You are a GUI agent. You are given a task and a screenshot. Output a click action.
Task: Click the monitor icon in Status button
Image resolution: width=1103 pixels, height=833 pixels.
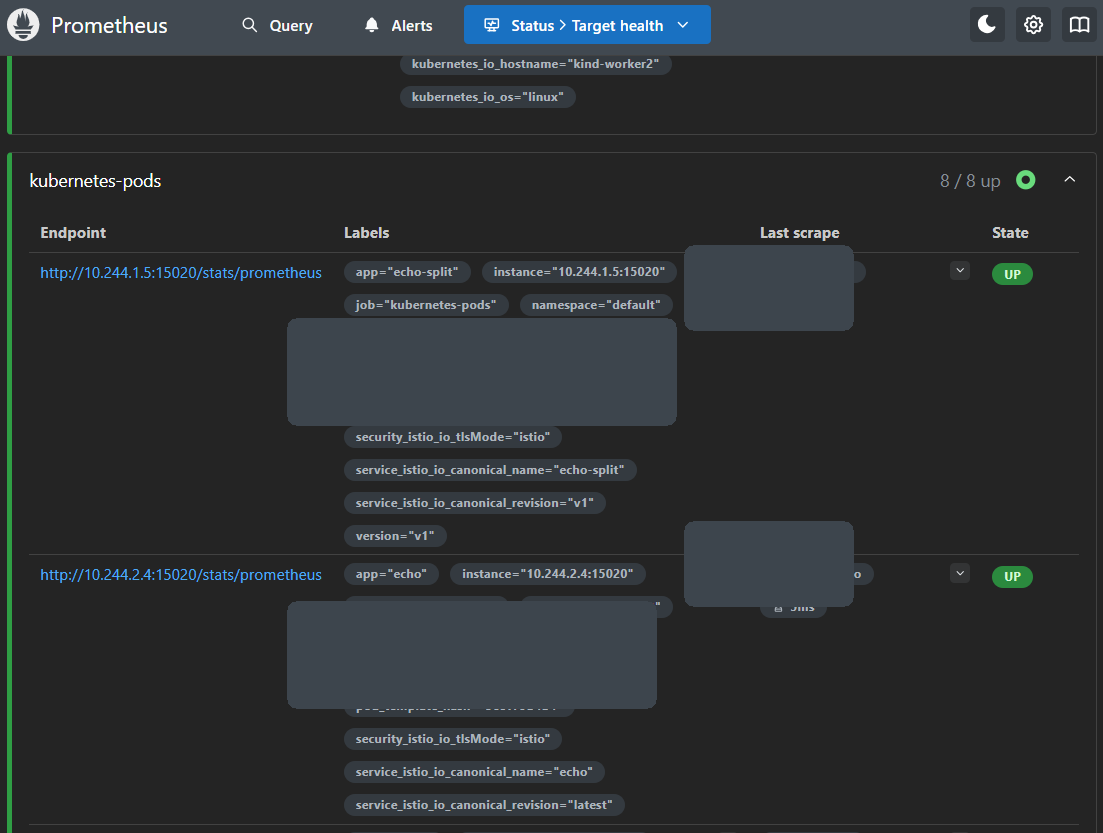tap(492, 25)
